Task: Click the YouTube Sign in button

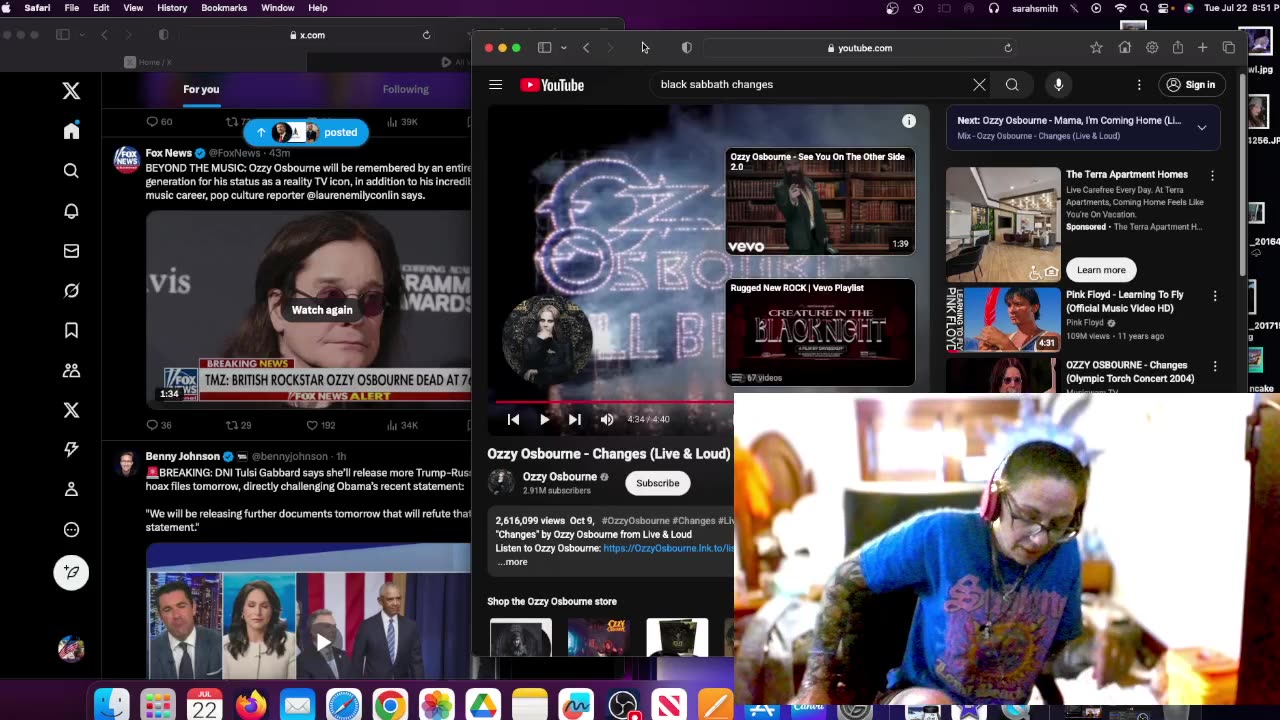Action: point(1191,85)
